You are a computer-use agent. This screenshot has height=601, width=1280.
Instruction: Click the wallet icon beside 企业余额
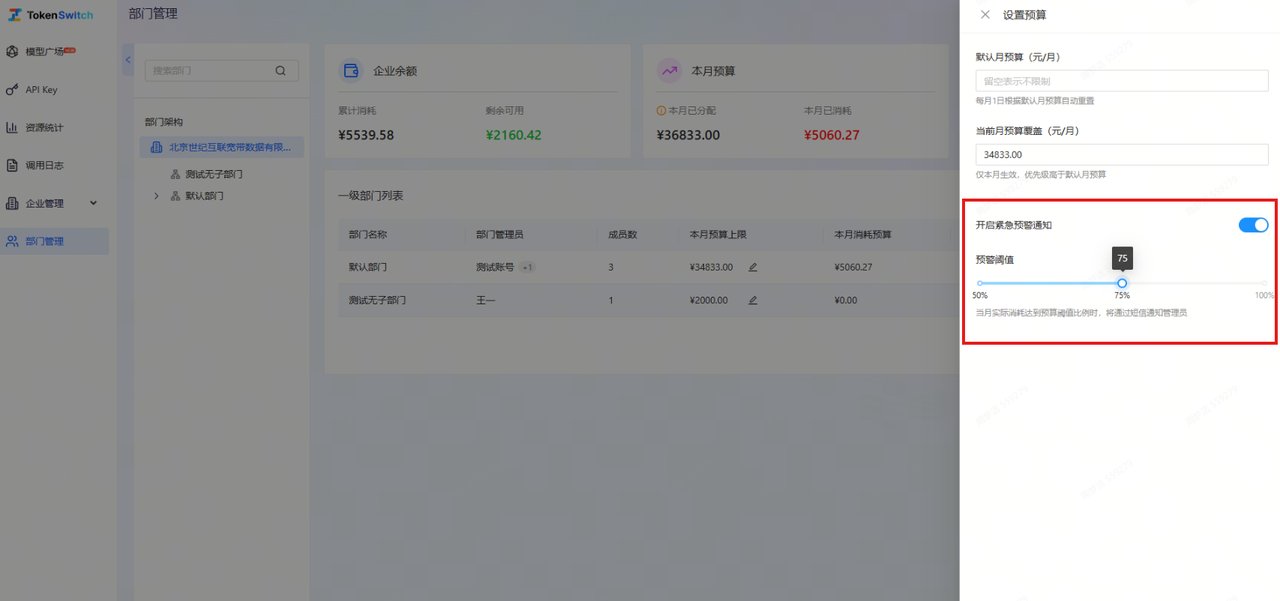351,71
